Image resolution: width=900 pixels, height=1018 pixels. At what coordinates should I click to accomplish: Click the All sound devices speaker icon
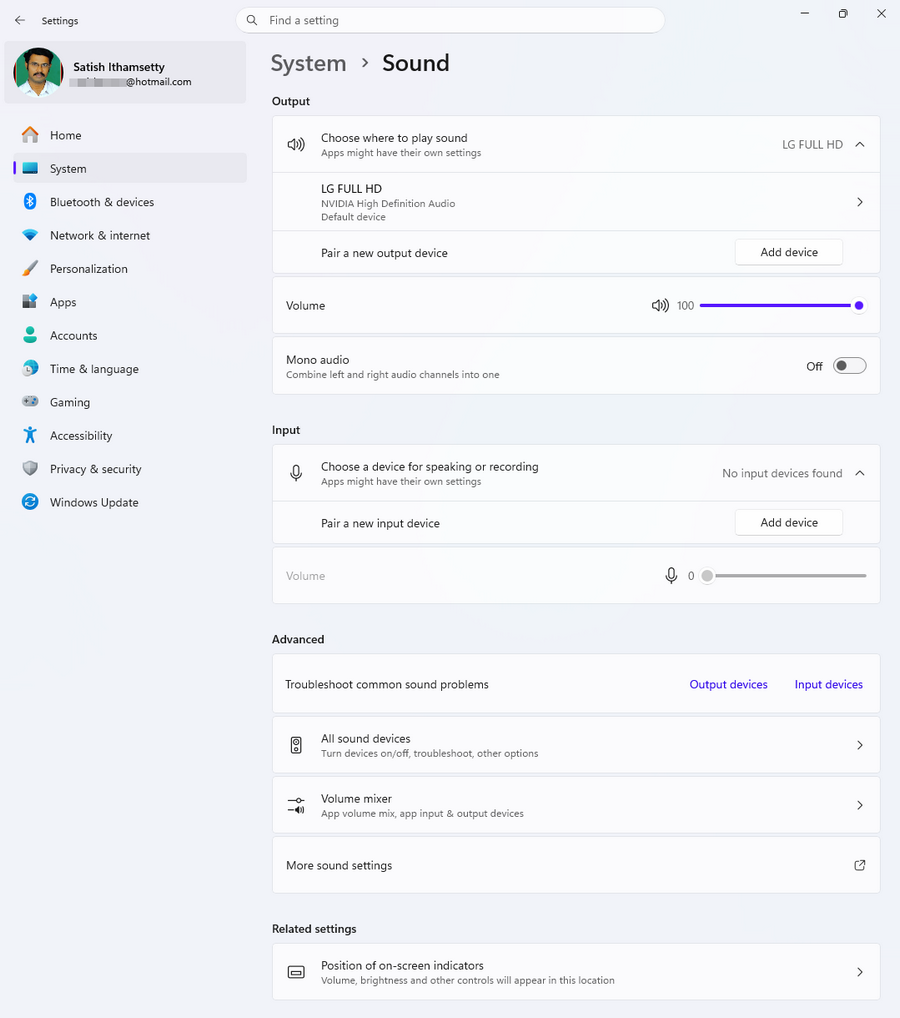coord(296,745)
